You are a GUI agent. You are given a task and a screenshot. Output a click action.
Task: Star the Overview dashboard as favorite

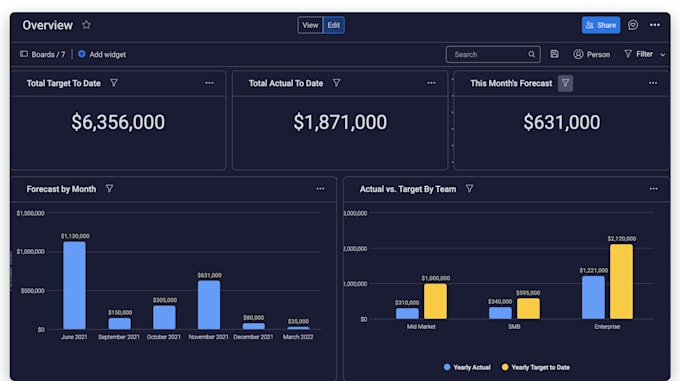86,25
